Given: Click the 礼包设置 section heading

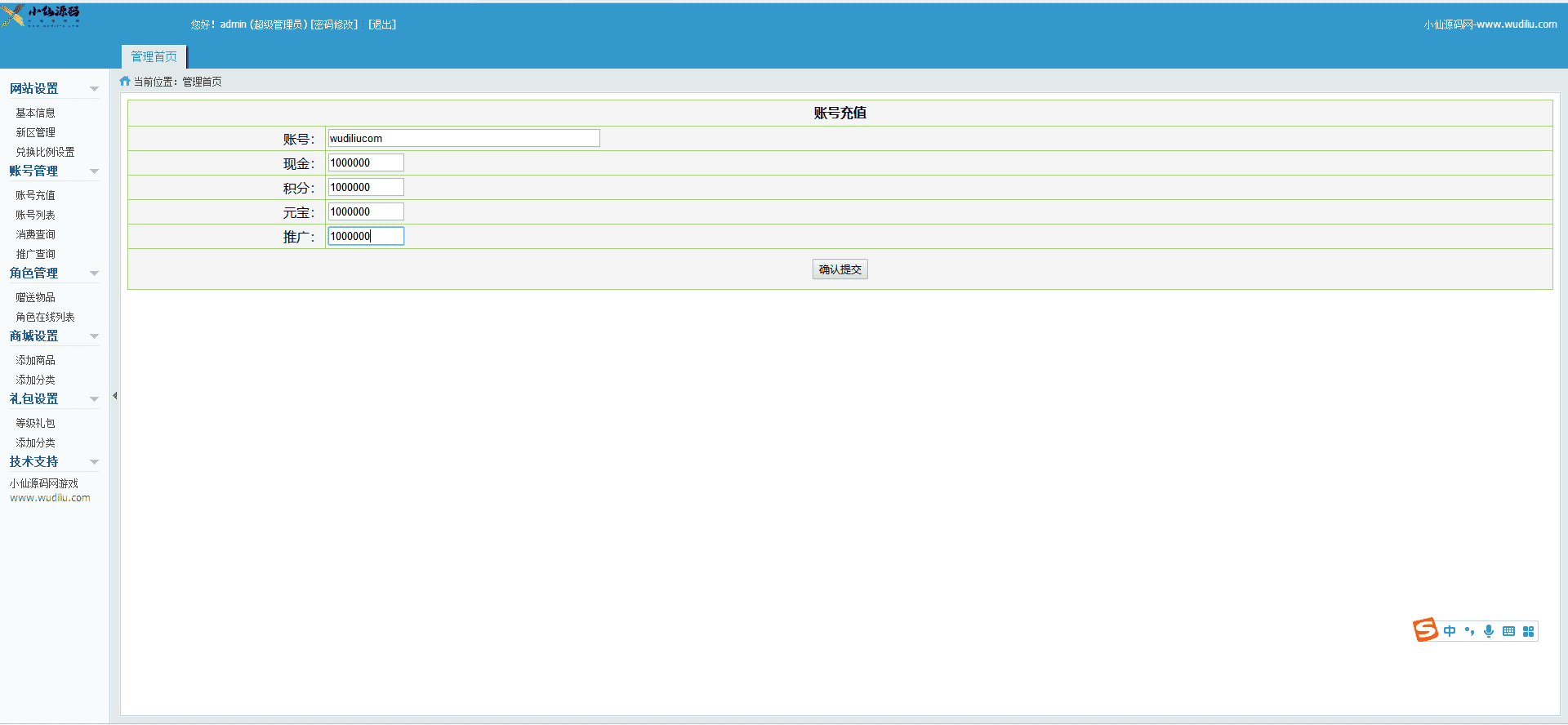Looking at the screenshot, I should [x=33, y=398].
